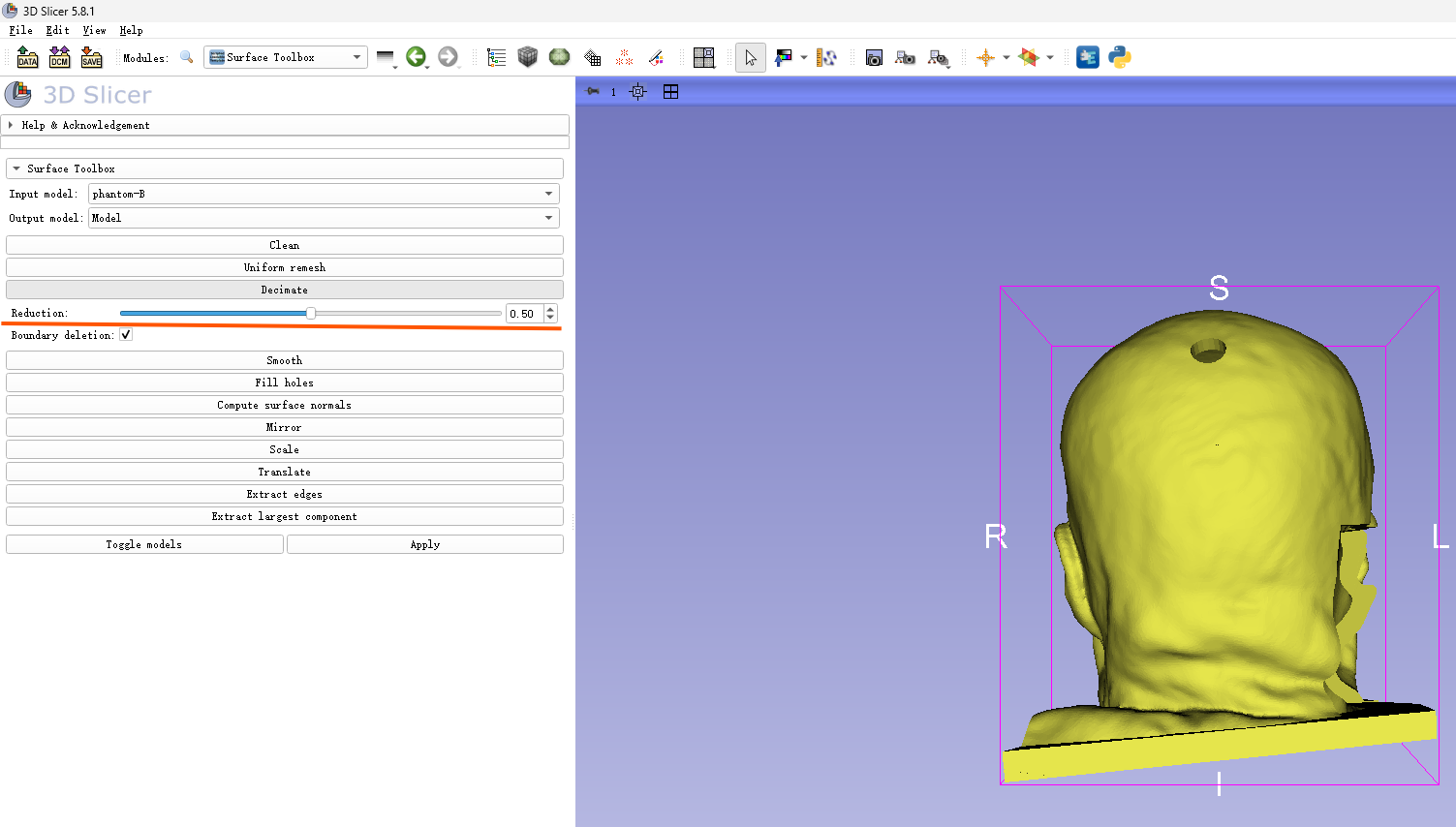Increase Reduction value with up spinner arrow
1456x827 pixels.
coord(550,309)
